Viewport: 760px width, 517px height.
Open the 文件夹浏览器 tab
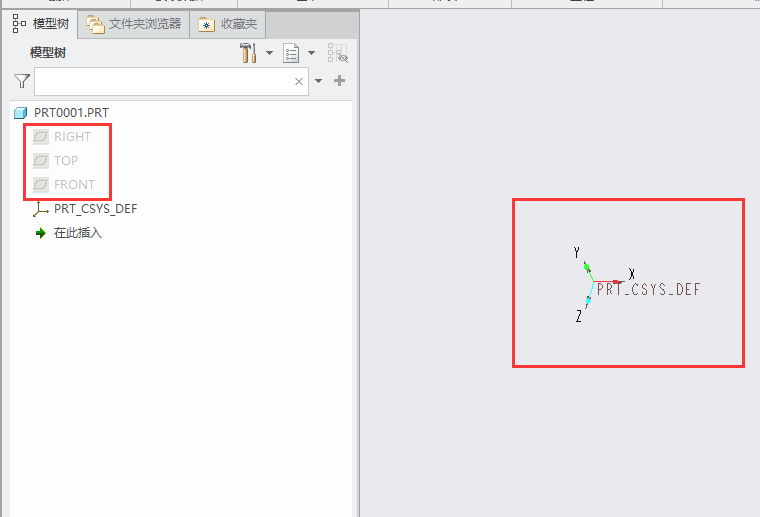tap(133, 24)
